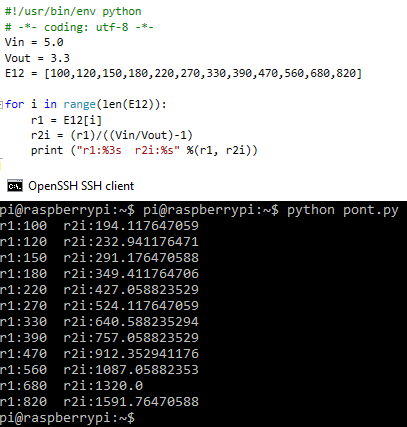Image resolution: width=407 pixels, height=427 pixels.
Task: Click the utf-8 coding comment line
Action: [x=79, y=27]
